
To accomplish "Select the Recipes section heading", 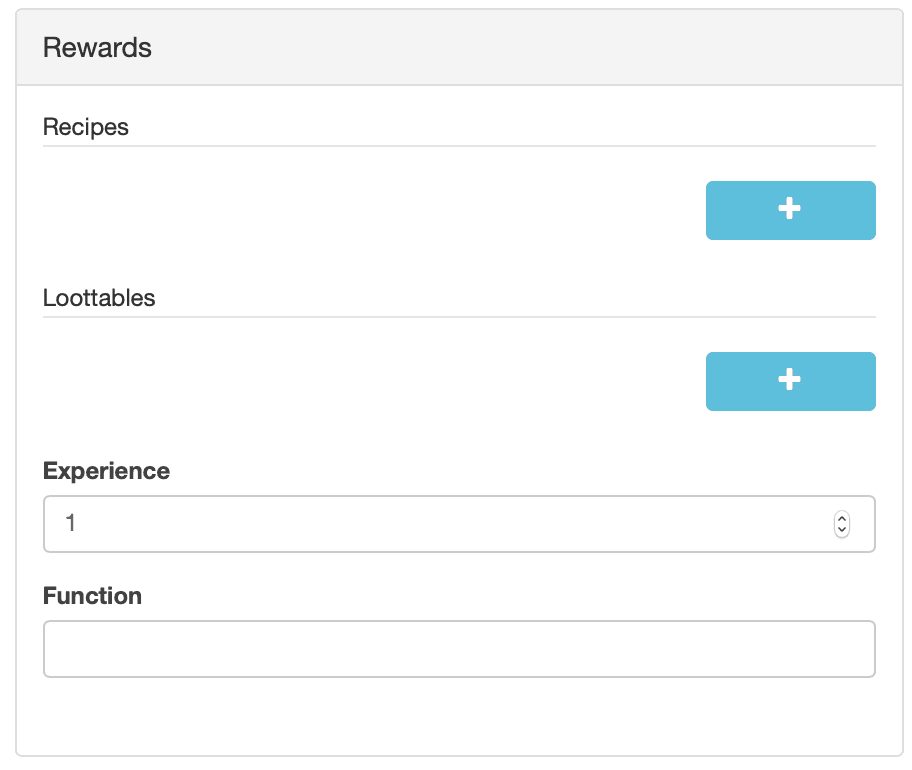I will 86,127.
